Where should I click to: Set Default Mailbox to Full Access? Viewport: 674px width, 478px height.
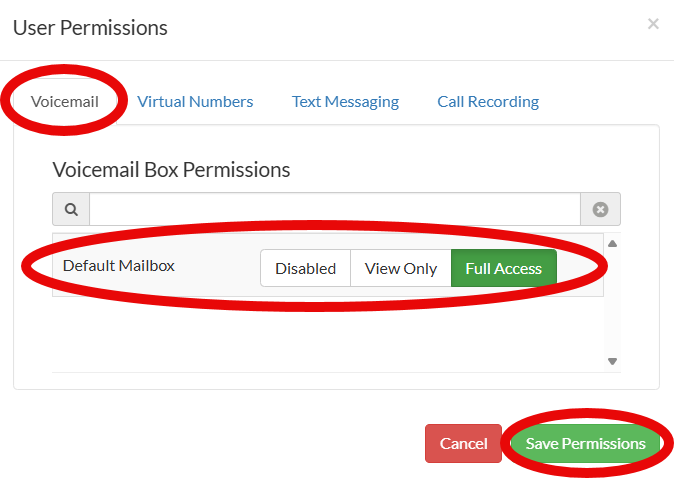pyautogui.click(x=503, y=268)
